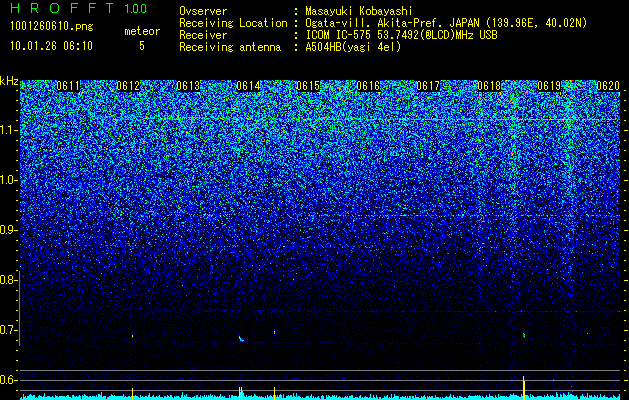This screenshot has width=629, height=400.
Task: Click the Receiving antenna label
Action: (230, 47)
